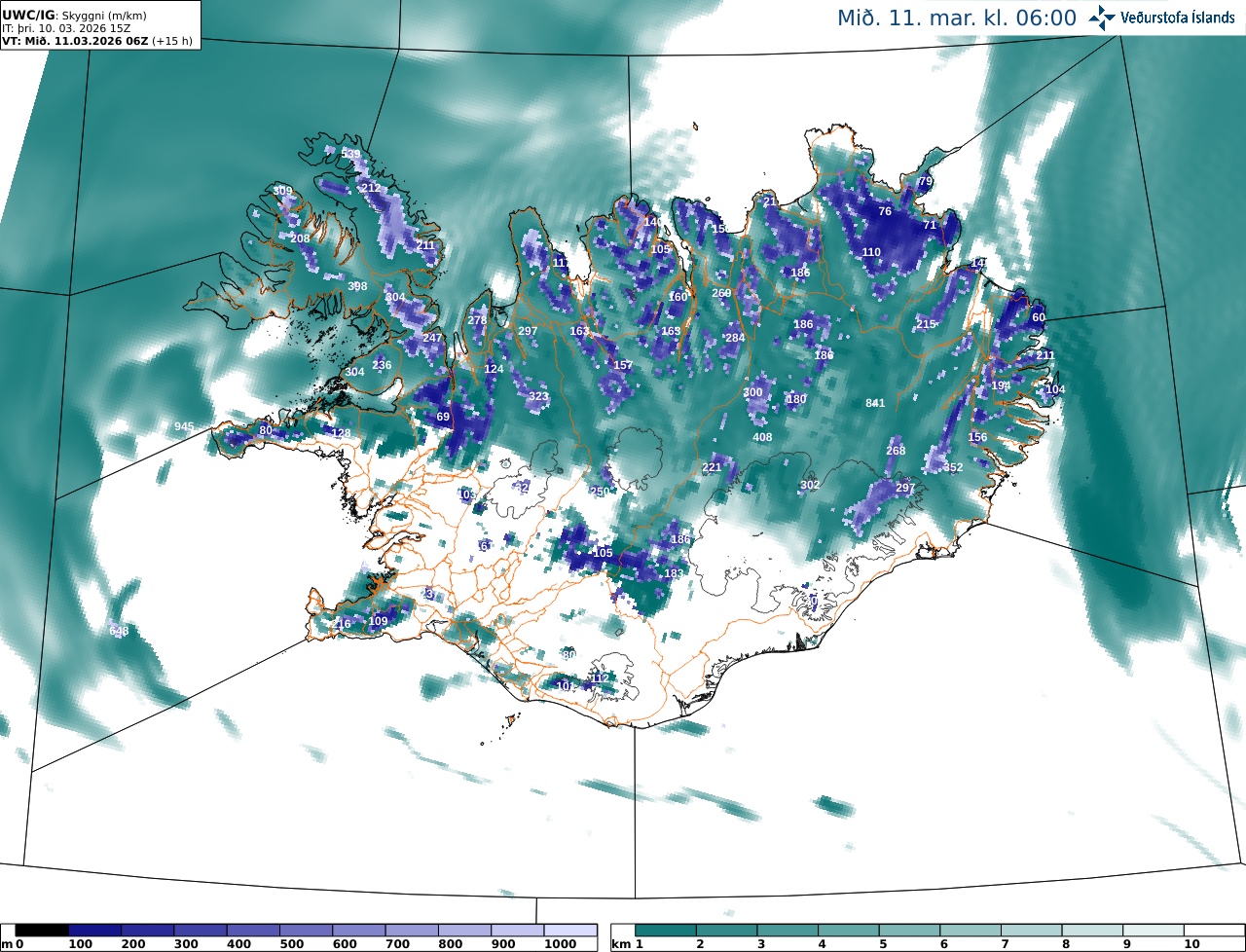Click the visibility value 841 on the map
The width and height of the screenshot is (1246, 952).
pos(875,403)
